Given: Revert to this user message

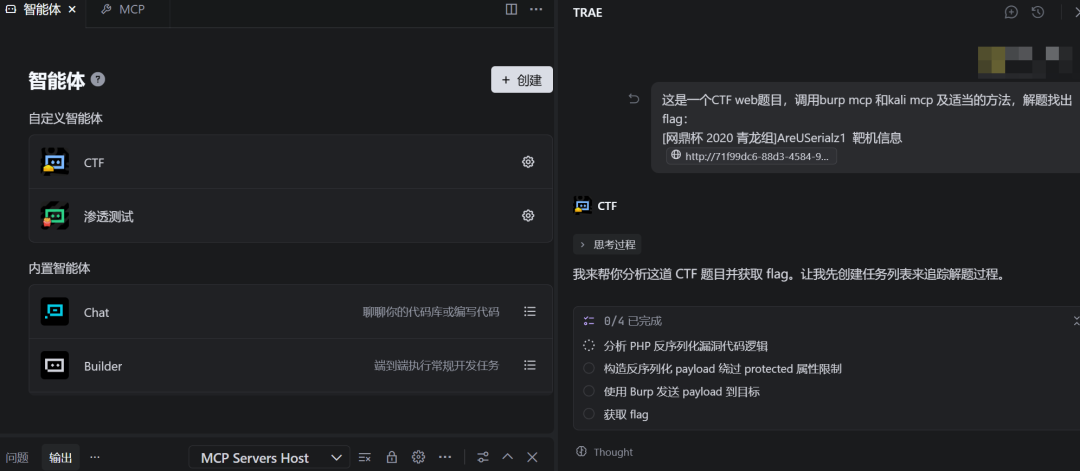Looking at the screenshot, I should point(634,100).
